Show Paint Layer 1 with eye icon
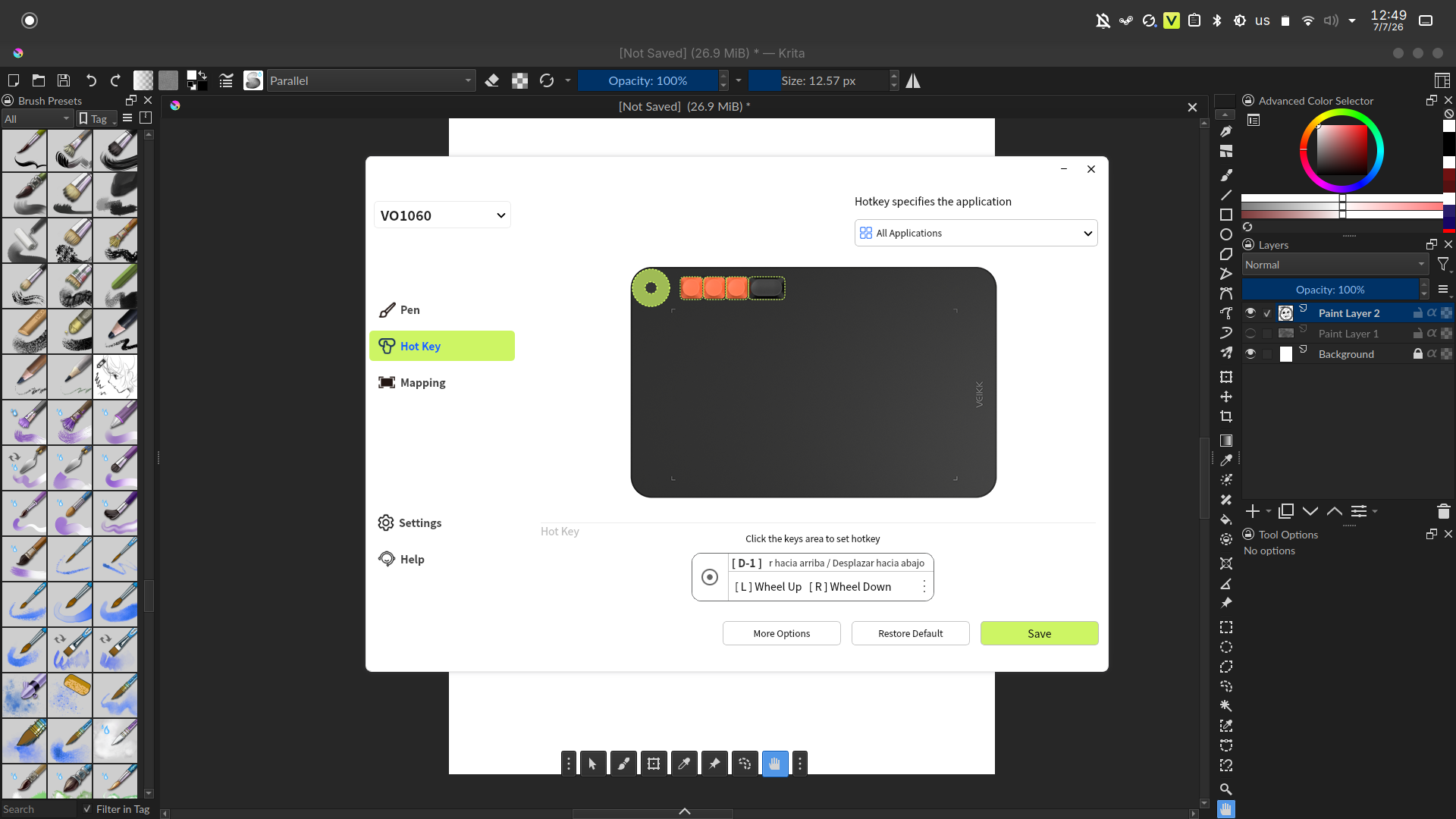Screen dimensions: 1456x819 click(x=1250, y=334)
